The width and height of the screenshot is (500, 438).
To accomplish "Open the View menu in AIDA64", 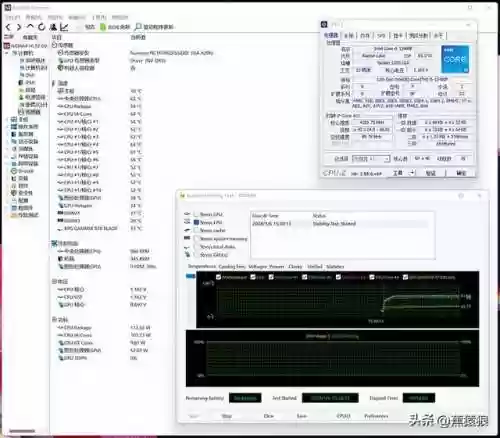I will [x=34, y=17].
